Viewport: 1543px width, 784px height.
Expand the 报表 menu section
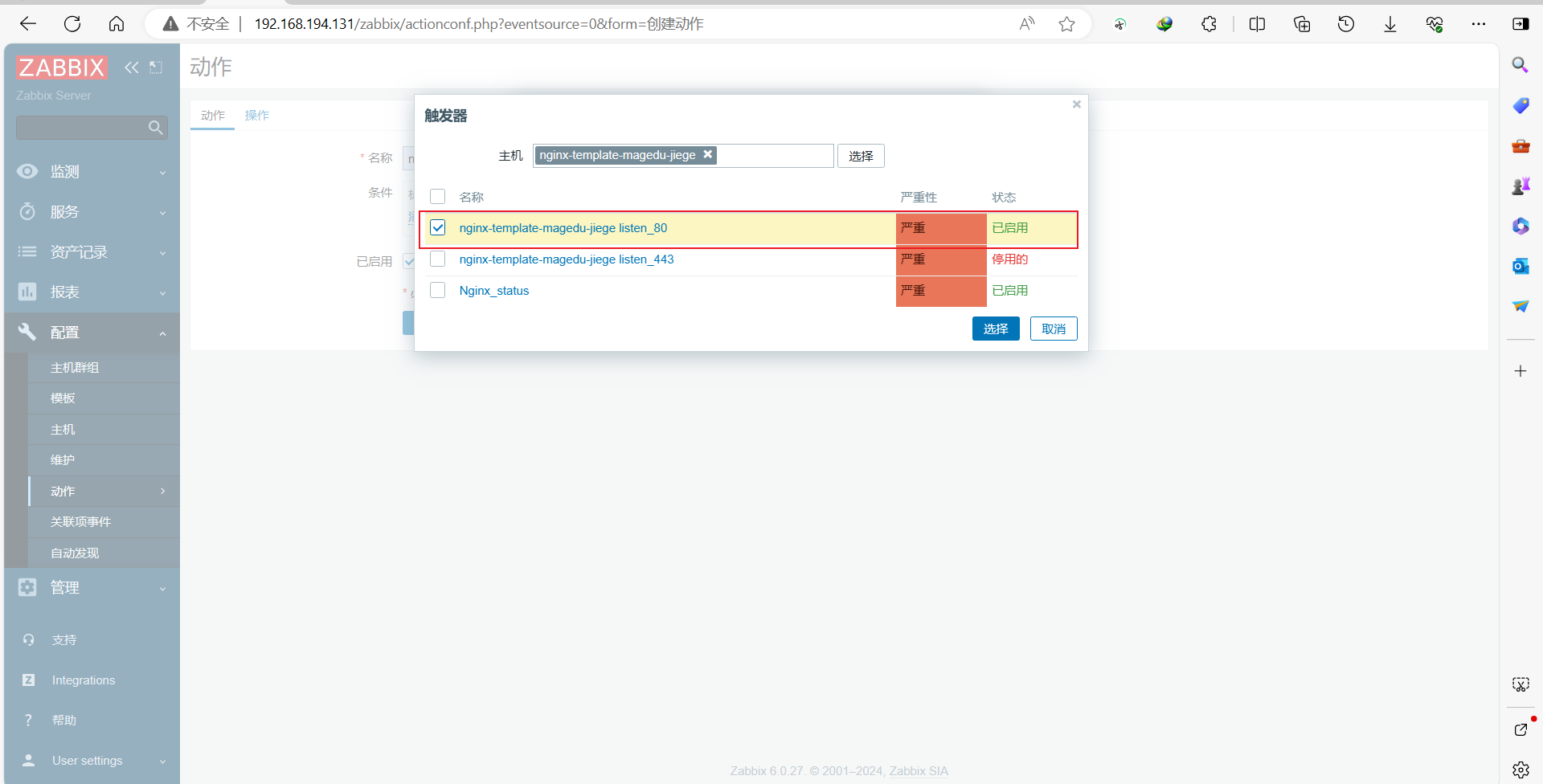(92, 292)
